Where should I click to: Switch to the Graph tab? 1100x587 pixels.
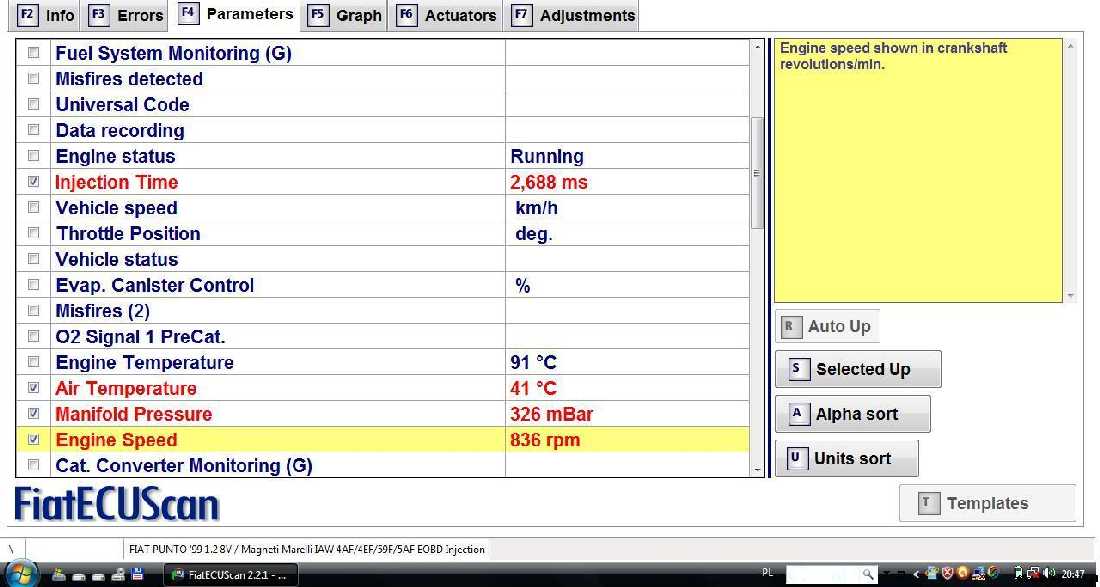pos(346,15)
